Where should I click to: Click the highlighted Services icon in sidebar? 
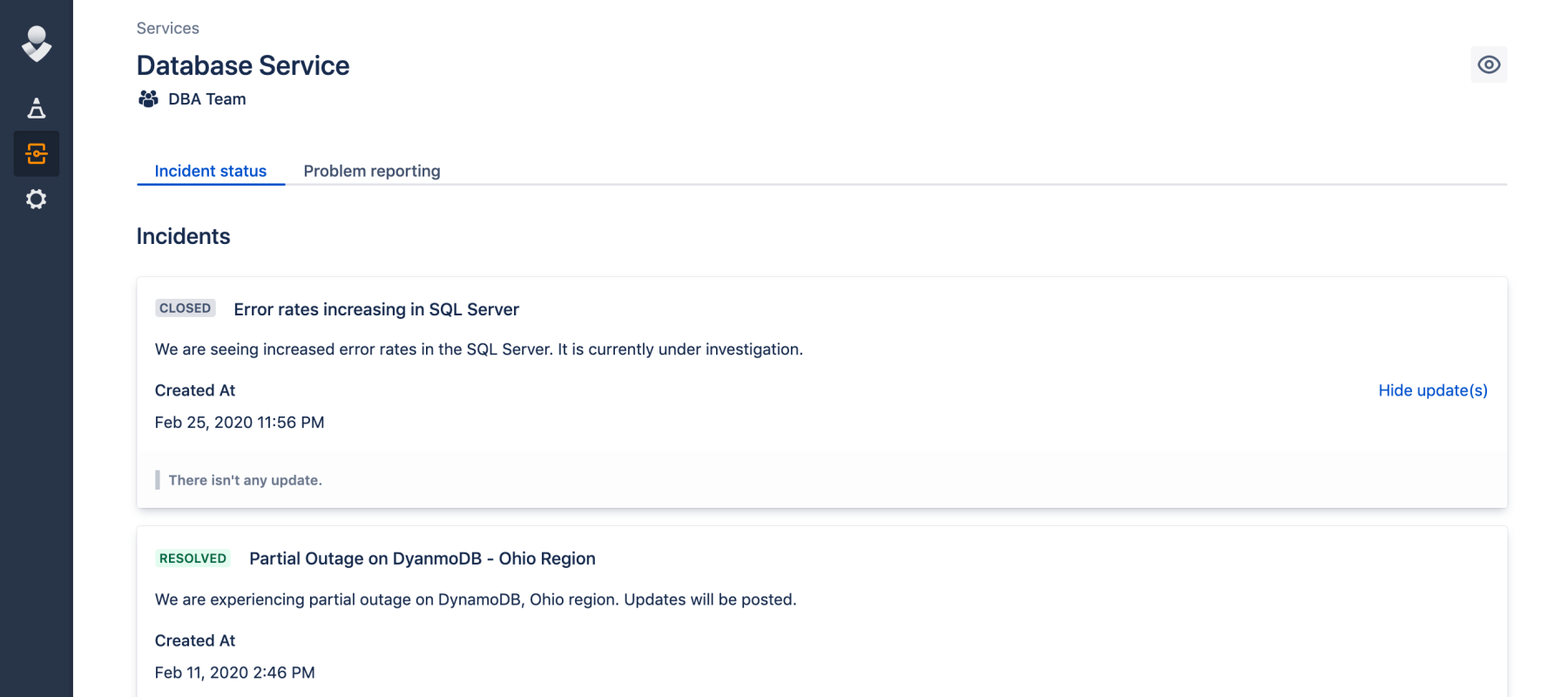point(36,154)
